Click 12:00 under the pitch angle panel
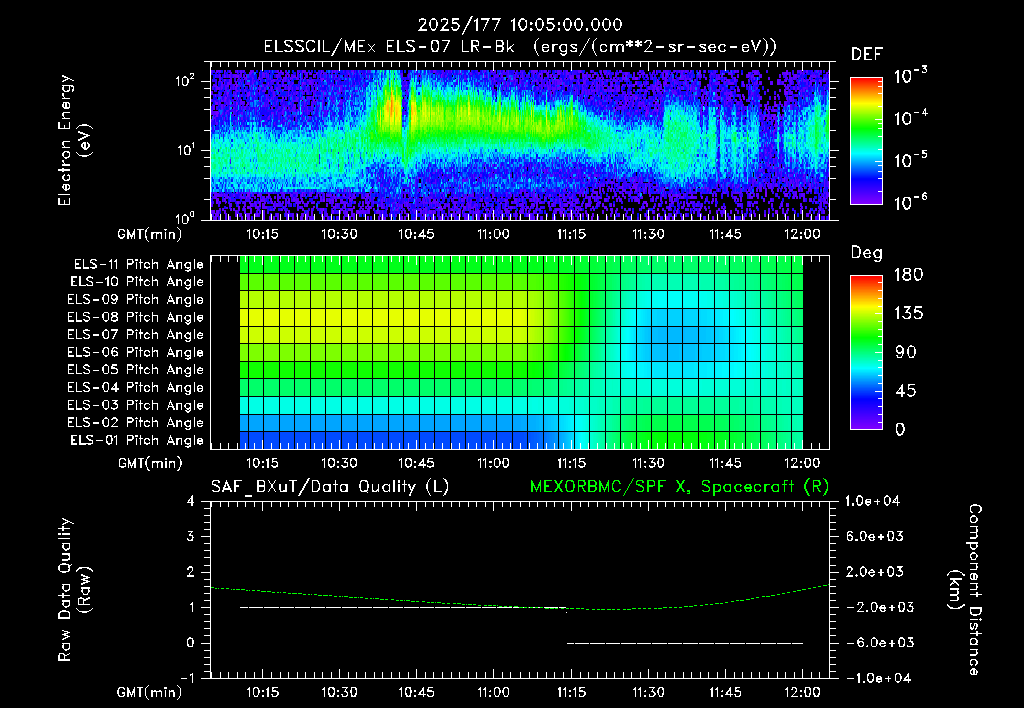 pos(802,463)
